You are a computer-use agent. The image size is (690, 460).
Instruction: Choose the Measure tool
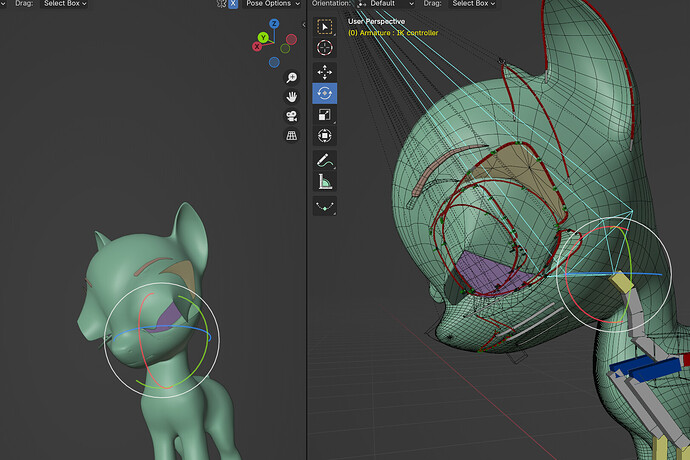325,181
